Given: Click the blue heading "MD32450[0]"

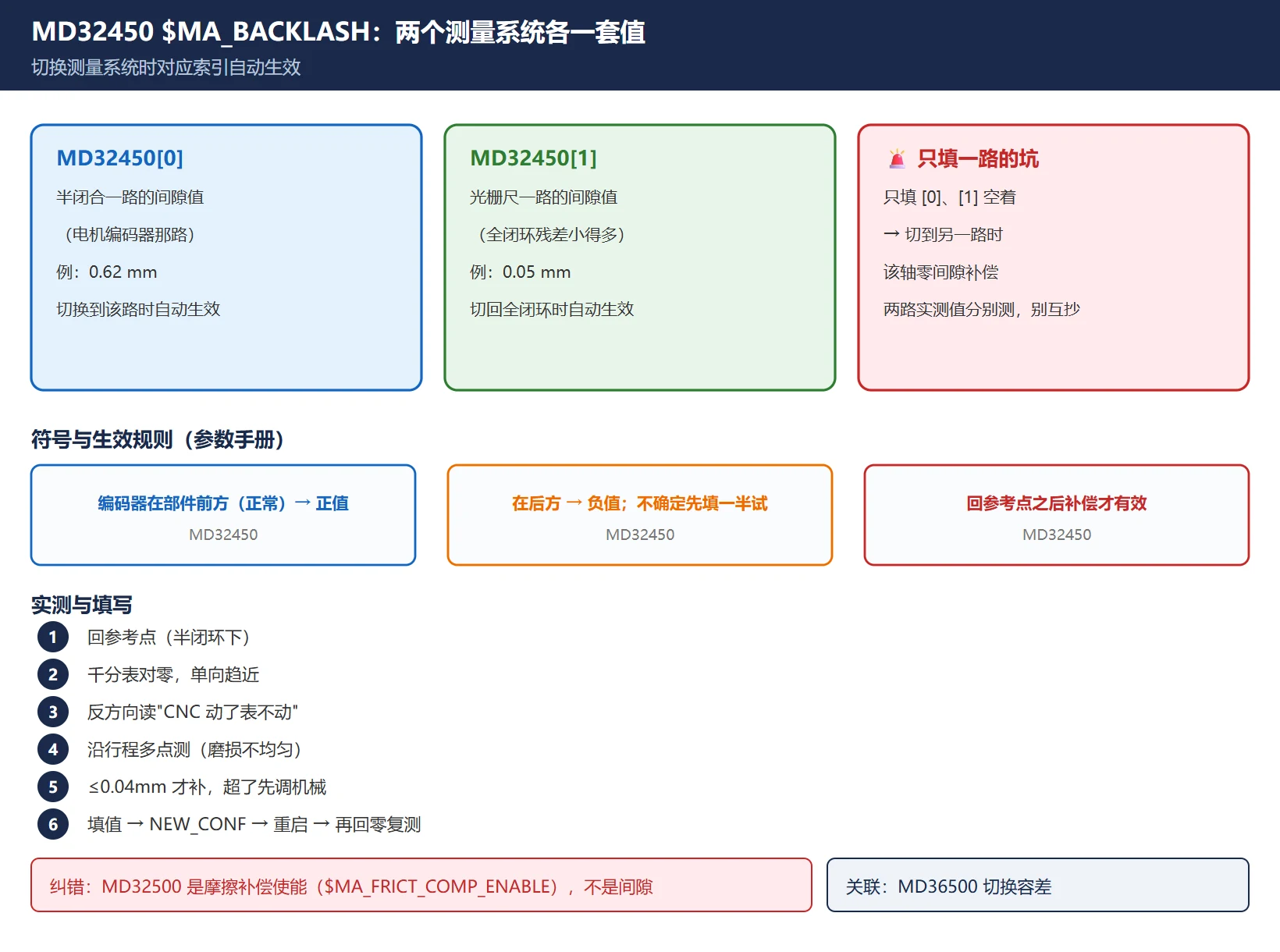Looking at the screenshot, I should point(120,158).
